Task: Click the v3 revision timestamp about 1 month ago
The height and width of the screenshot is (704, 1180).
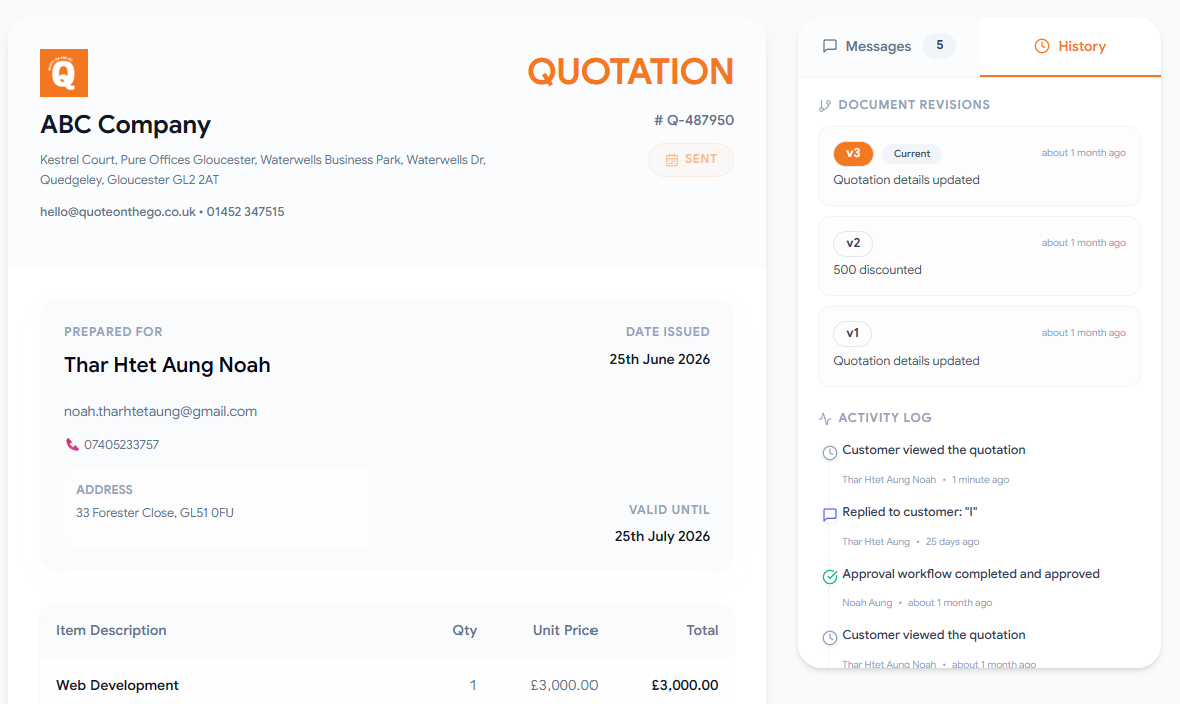Action: click(x=1084, y=153)
